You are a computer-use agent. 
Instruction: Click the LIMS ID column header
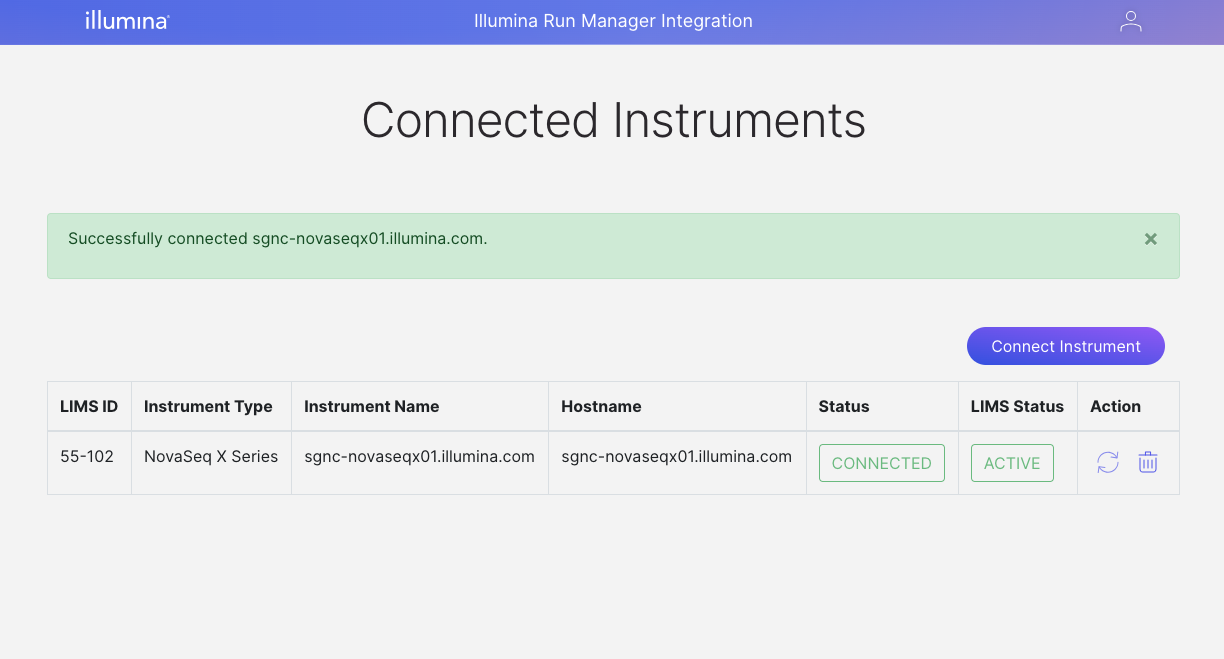coord(89,406)
